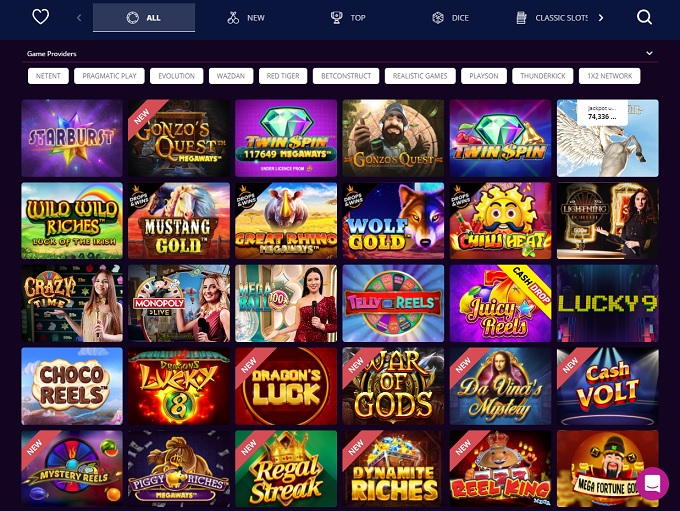
Task: Show next categories with right arrow
Action: tap(601, 18)
